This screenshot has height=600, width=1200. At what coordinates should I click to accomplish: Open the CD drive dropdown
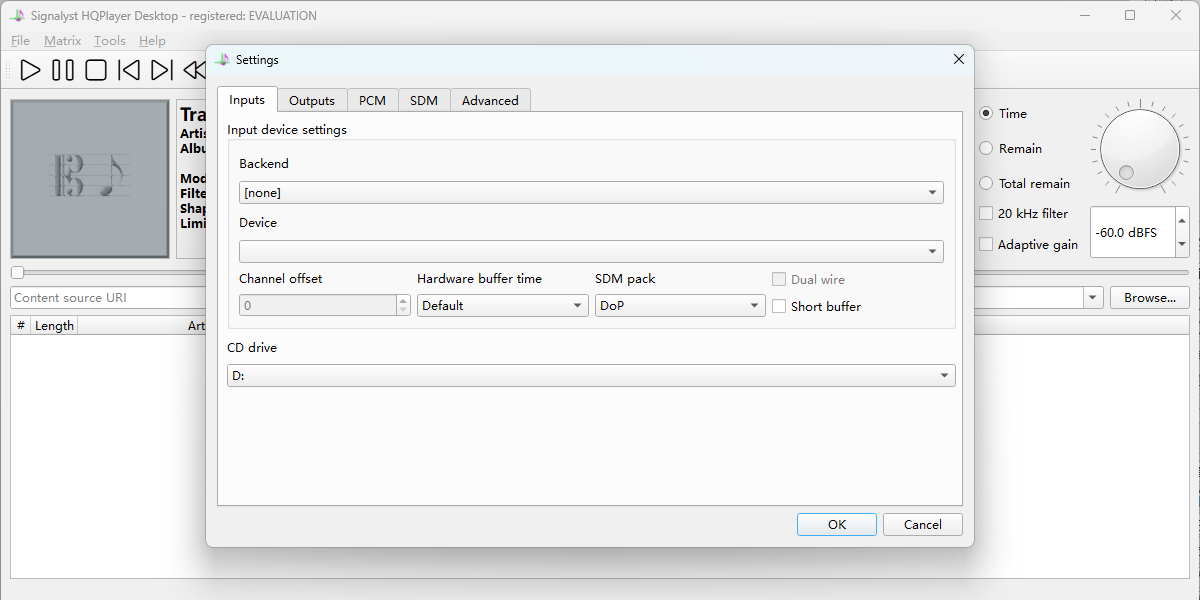click(x=591, y=376)
